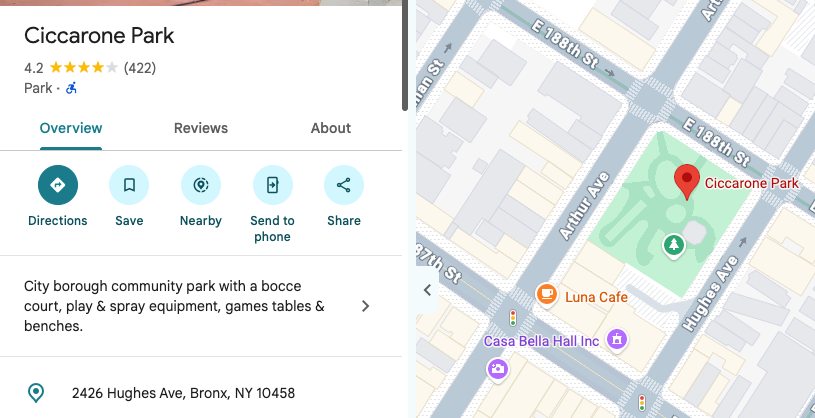Click the park description text
The image size is (815, 418).
point(174,306)
